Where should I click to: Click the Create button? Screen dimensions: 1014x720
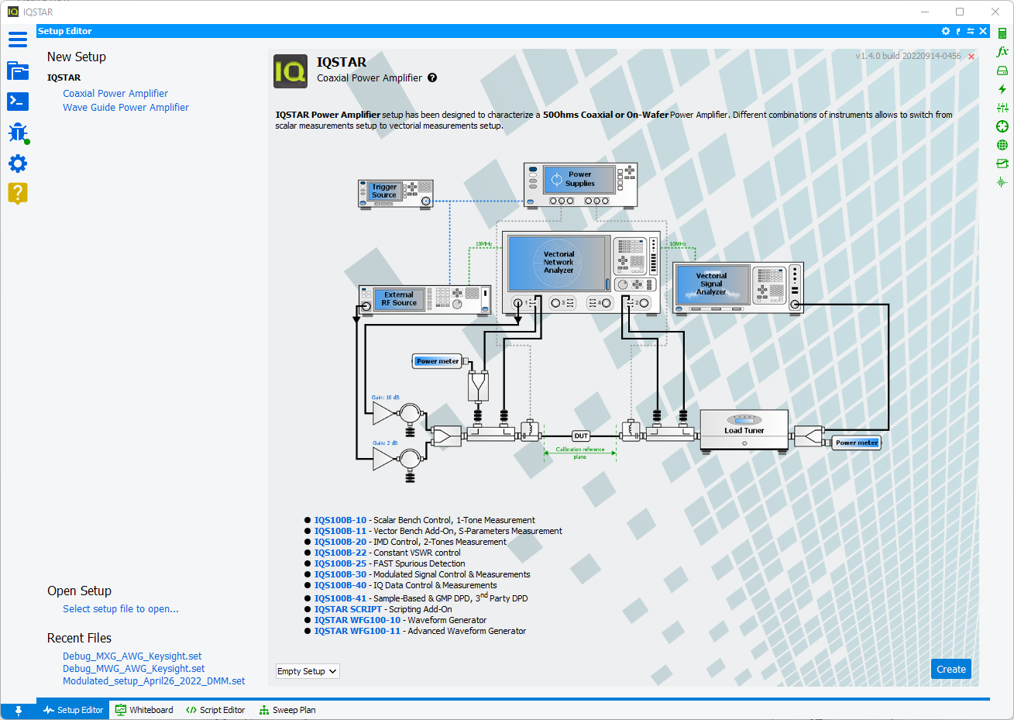tap(951, 670)
